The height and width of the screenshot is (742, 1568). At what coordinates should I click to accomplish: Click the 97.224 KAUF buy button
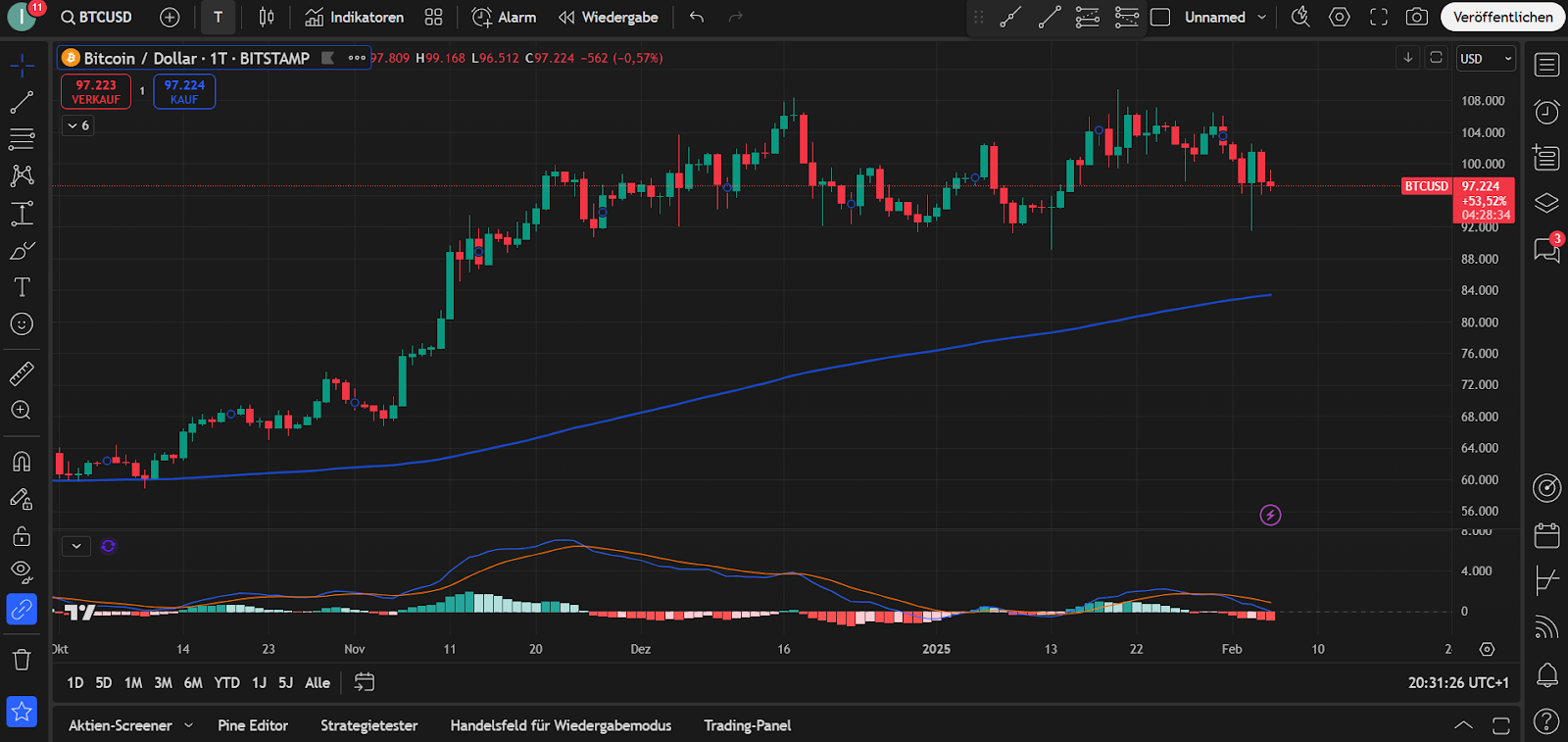(x=184, y=91)
